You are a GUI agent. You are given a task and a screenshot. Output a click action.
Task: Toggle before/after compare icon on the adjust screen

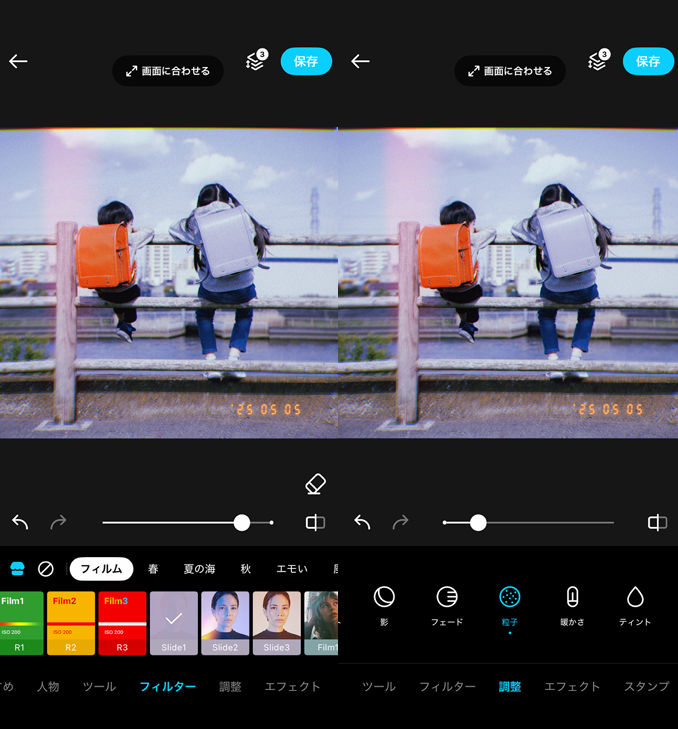click(657, 523)
